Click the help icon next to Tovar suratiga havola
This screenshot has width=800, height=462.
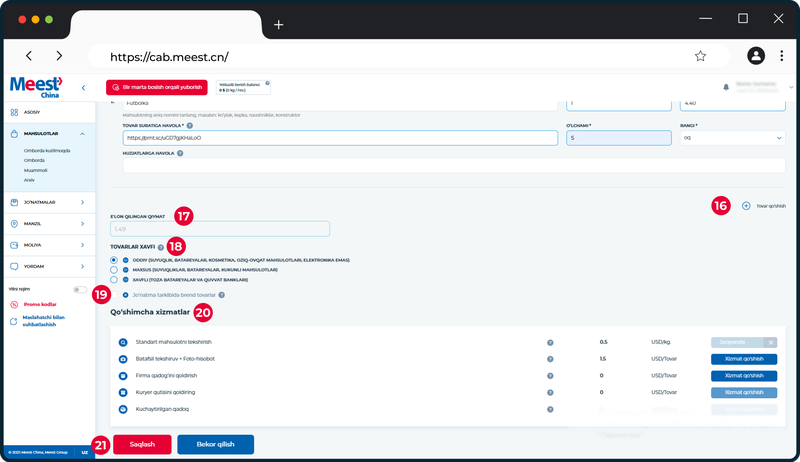[x=190, y=125]
